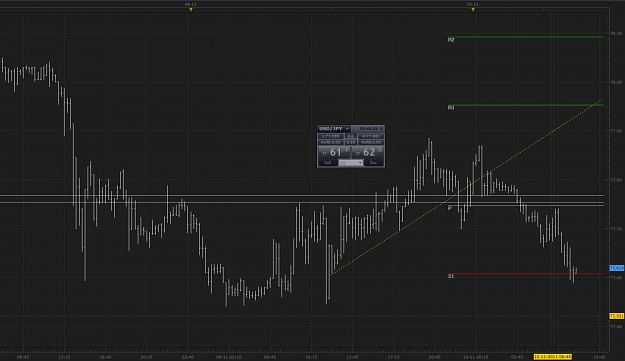This screenshot has height=361, width=625.
Task: Click the high price field in quote widget
Action: (371, 136)
